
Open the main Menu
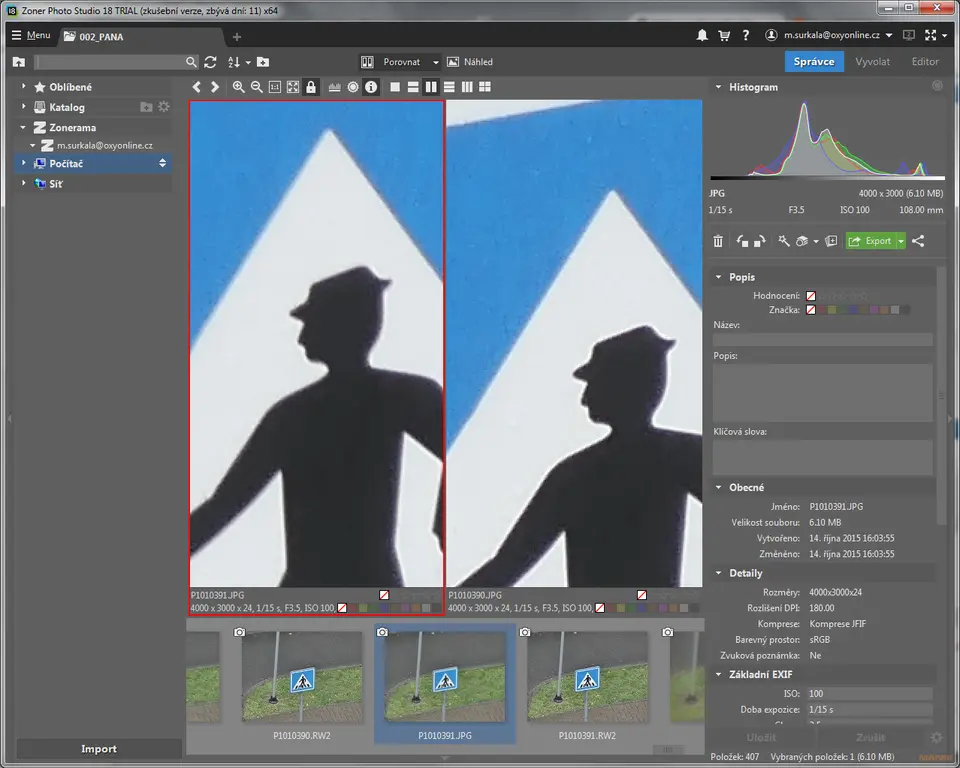tap(30, 35)
